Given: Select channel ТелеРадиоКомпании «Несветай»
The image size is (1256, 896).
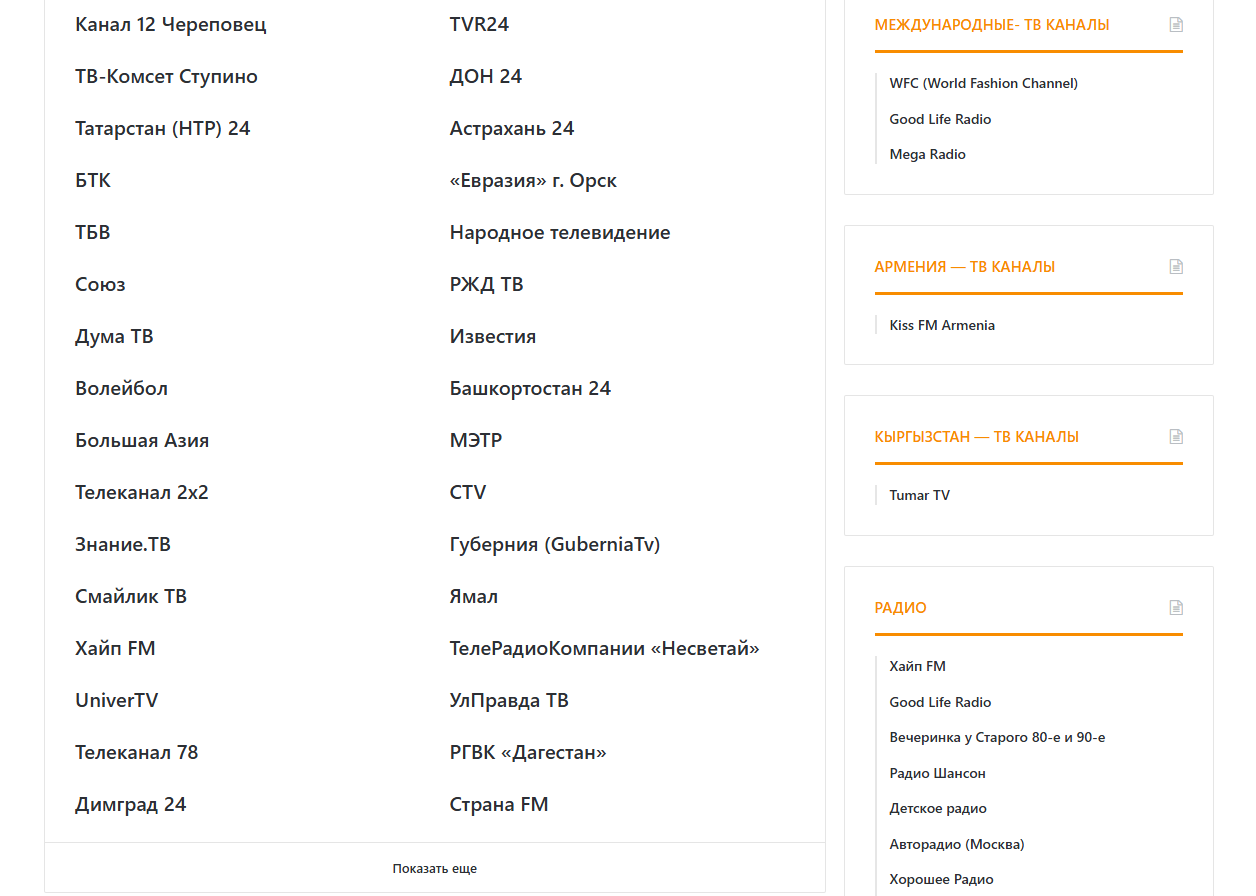Looking at the screenshot, I should (x=605, y=648).
